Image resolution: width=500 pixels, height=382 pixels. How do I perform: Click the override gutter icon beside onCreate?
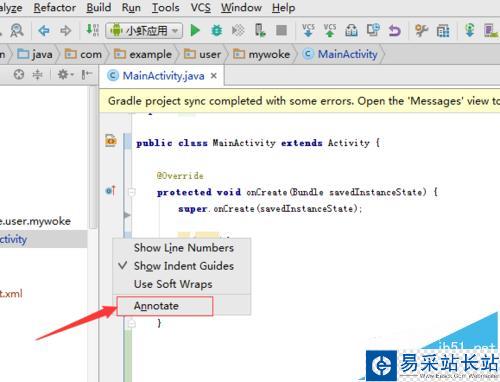tap(110, 191)
